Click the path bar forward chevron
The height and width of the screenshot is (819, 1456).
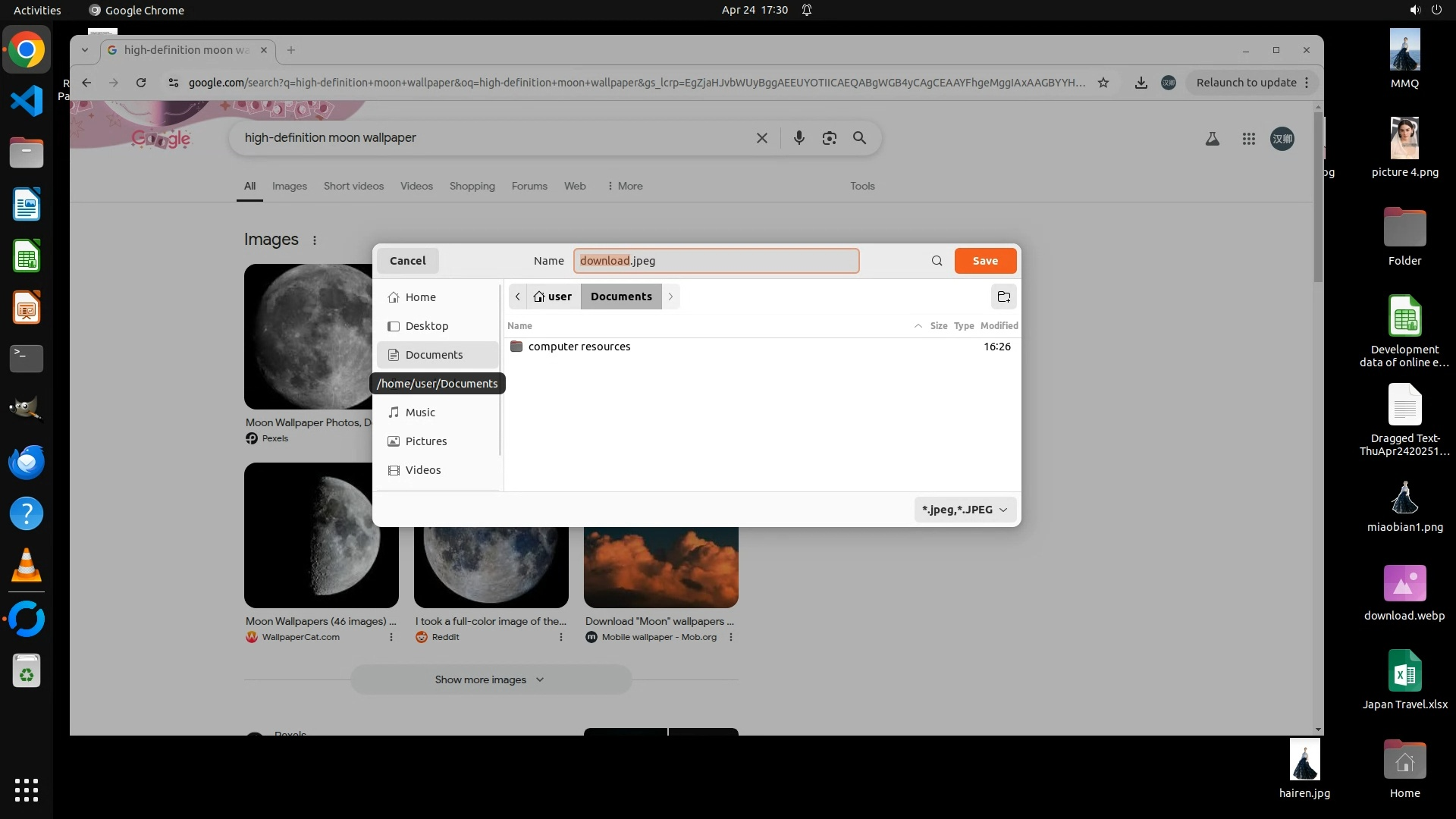click(x=670, y=297)
